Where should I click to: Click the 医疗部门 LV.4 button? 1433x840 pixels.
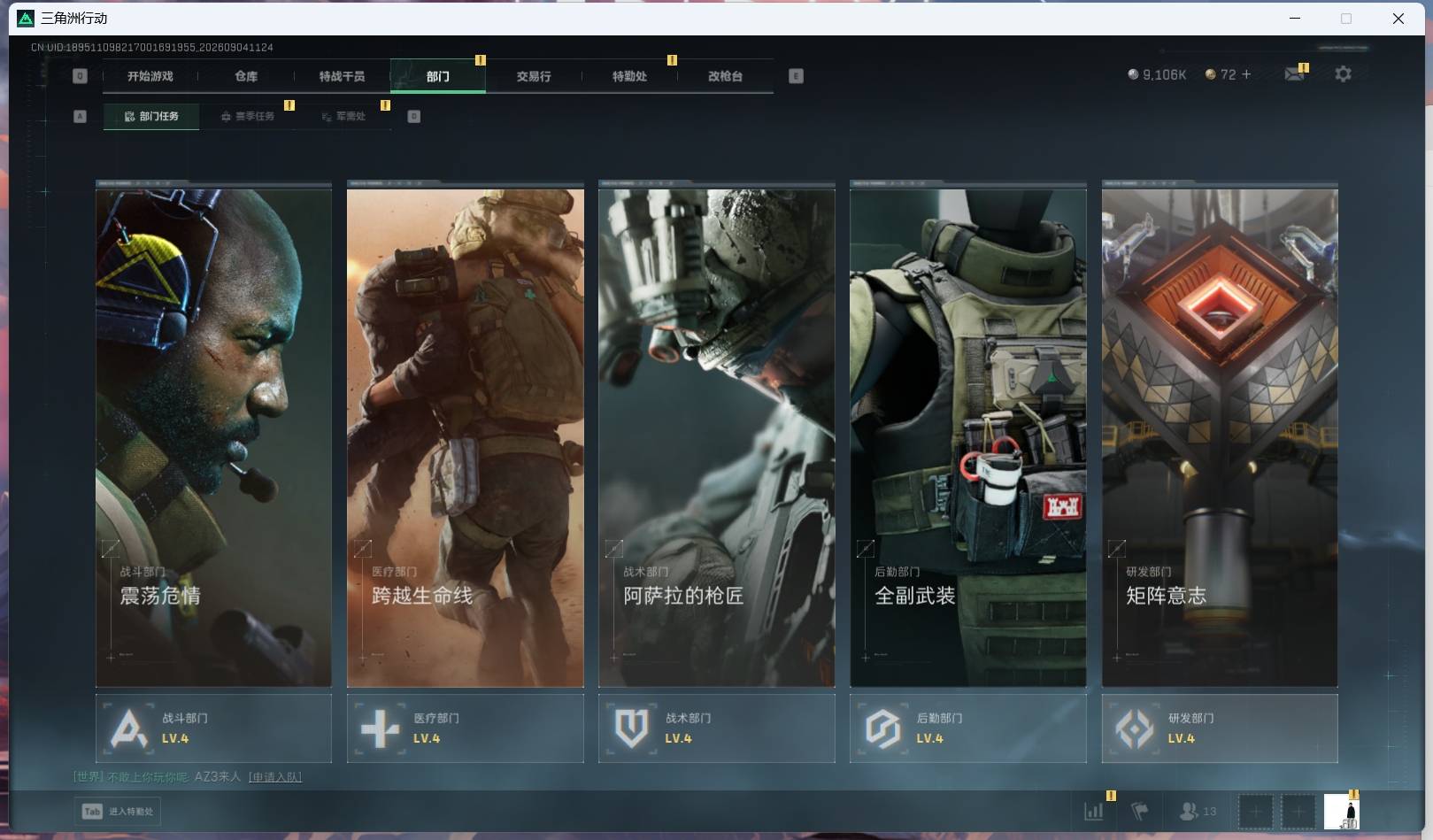coord(465,728)
